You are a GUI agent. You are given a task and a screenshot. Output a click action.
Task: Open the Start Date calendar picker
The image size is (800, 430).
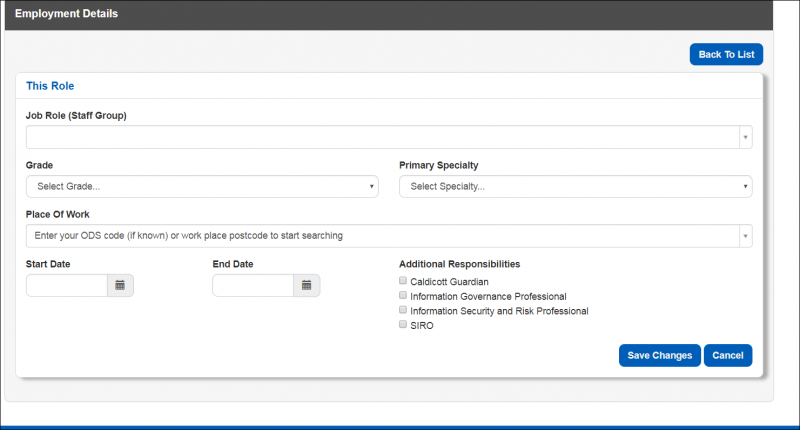[x=120, y=285]
